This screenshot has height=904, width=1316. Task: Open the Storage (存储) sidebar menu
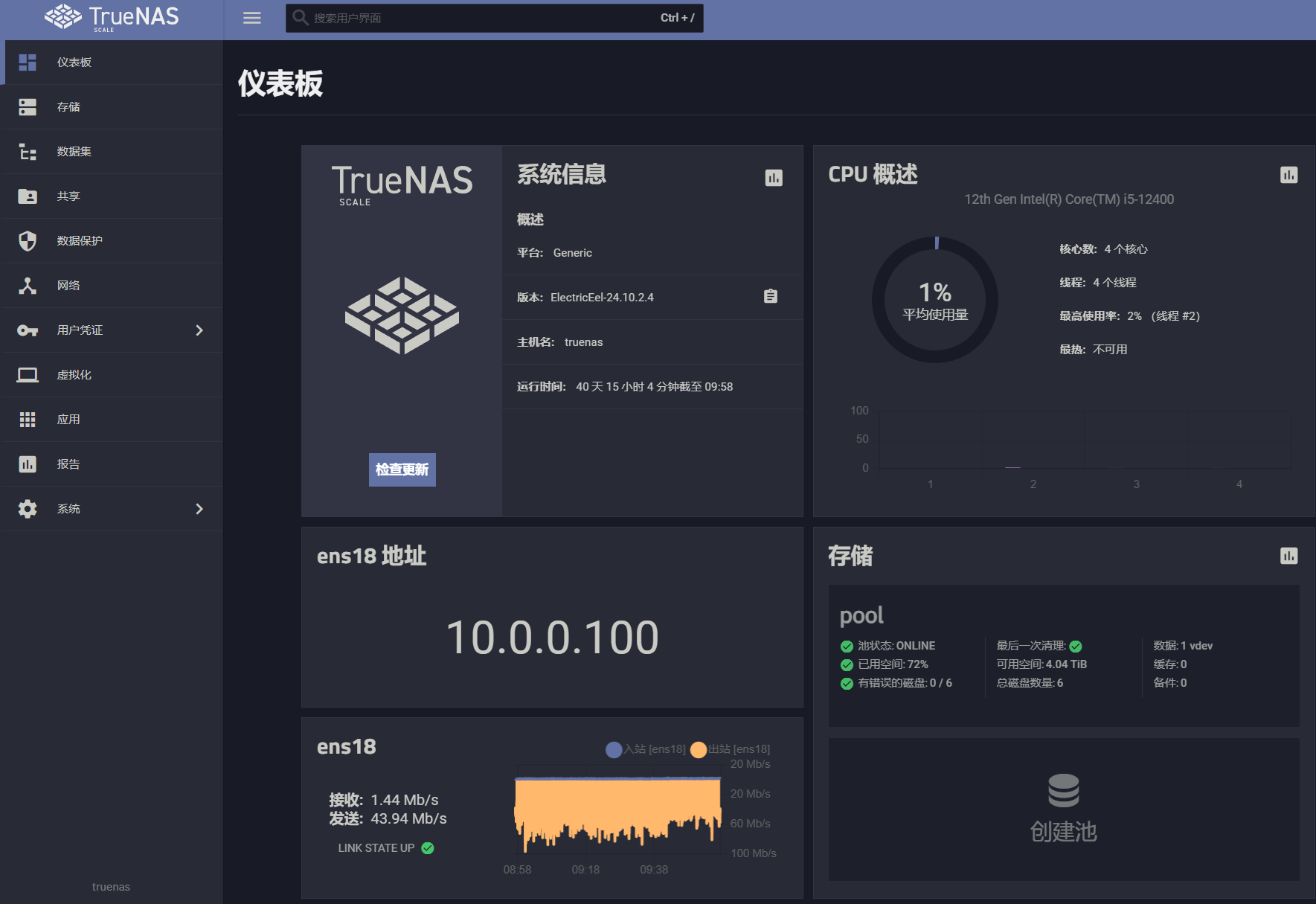click(x=68, y=107)
